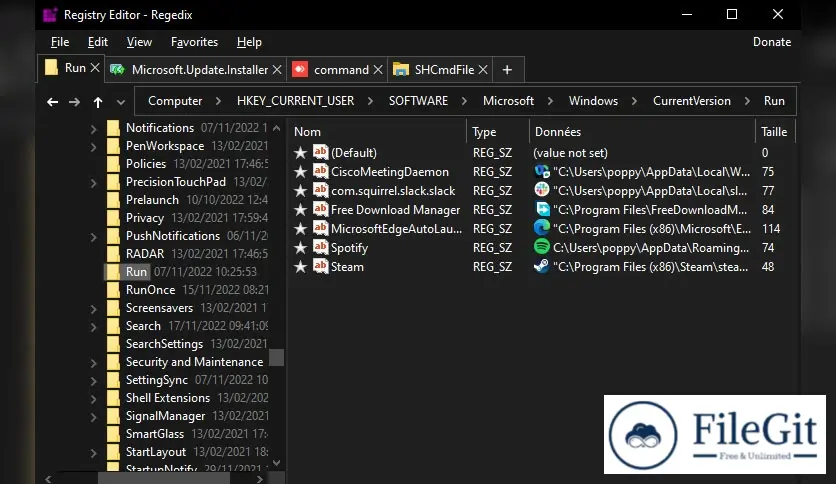Viewport: 836px width, 484px height.
Task: Close the Run tab
Action: coord(95,68)
